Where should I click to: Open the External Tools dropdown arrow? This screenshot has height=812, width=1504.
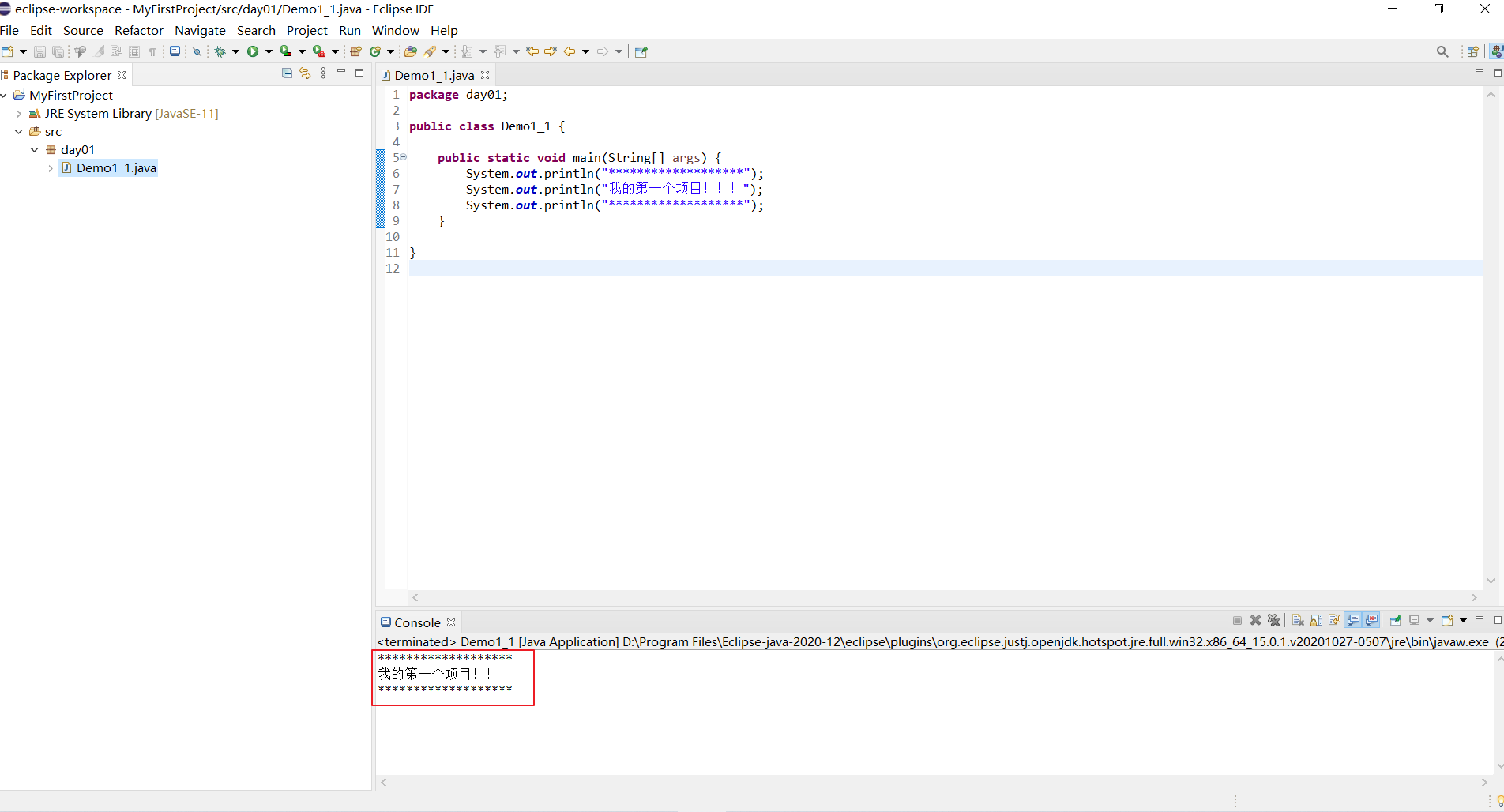coord(335,51)
